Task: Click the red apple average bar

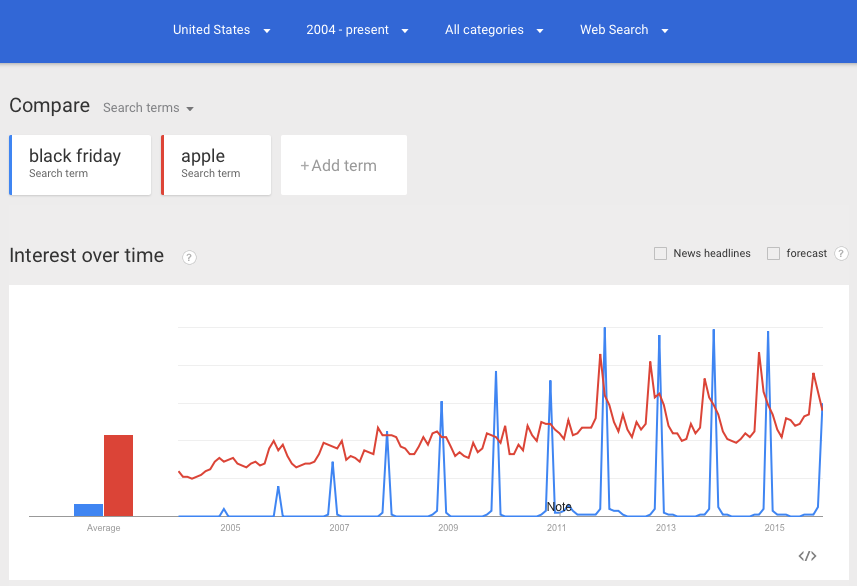Action: pyautogui.click(x=118, y=475)
